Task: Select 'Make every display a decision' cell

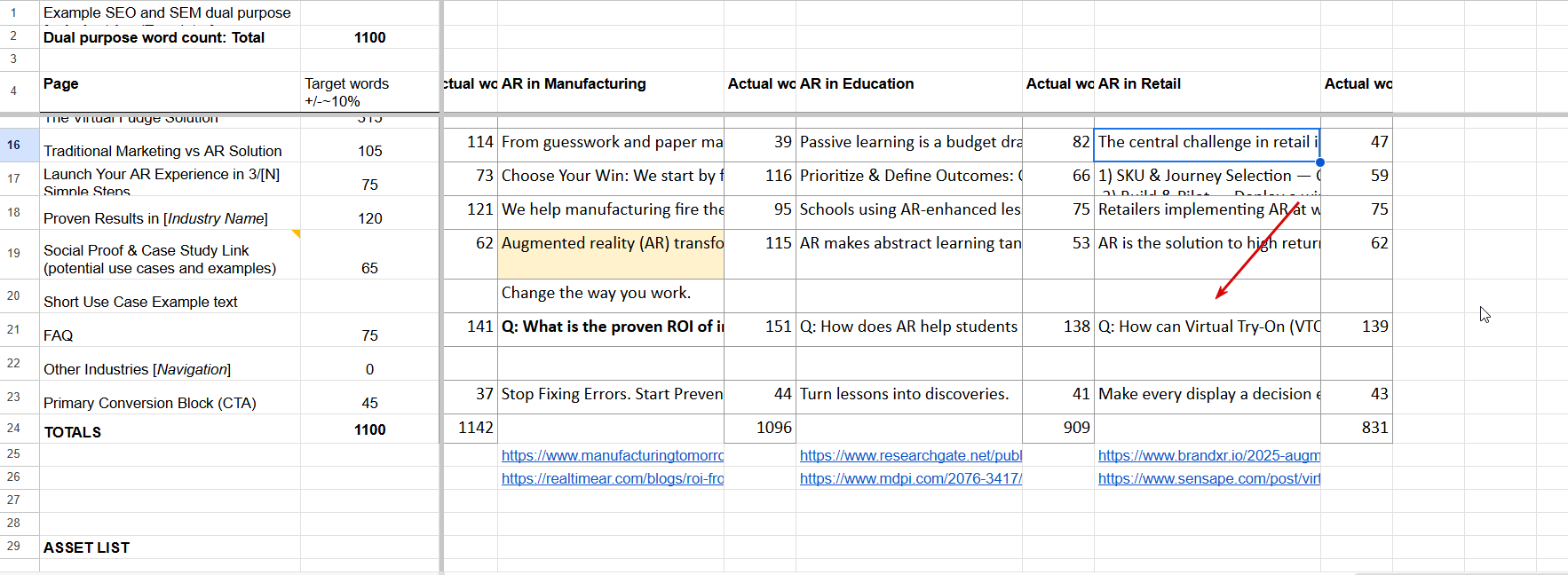Action: click(x=1208, y=398)
